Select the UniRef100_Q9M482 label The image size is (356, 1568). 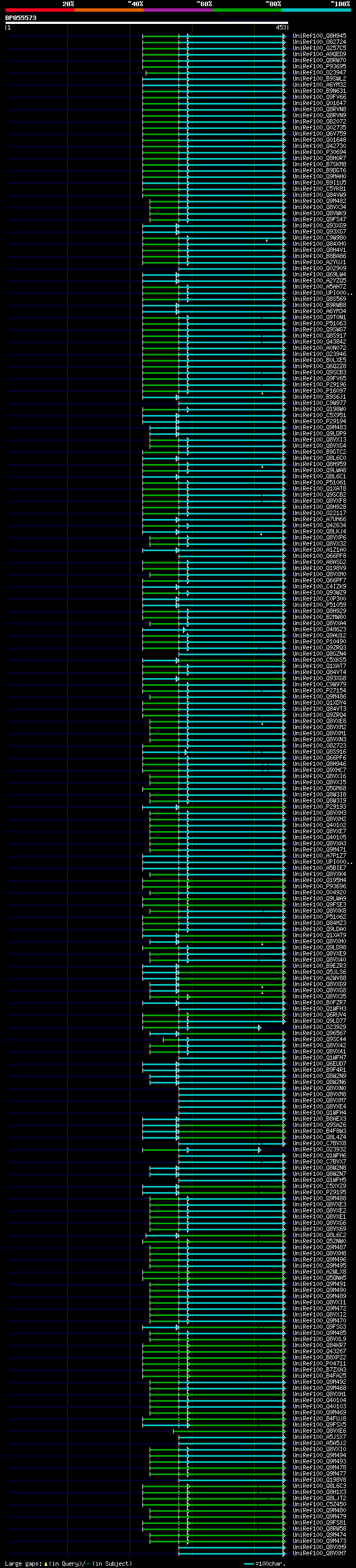(x=319, y=201)
